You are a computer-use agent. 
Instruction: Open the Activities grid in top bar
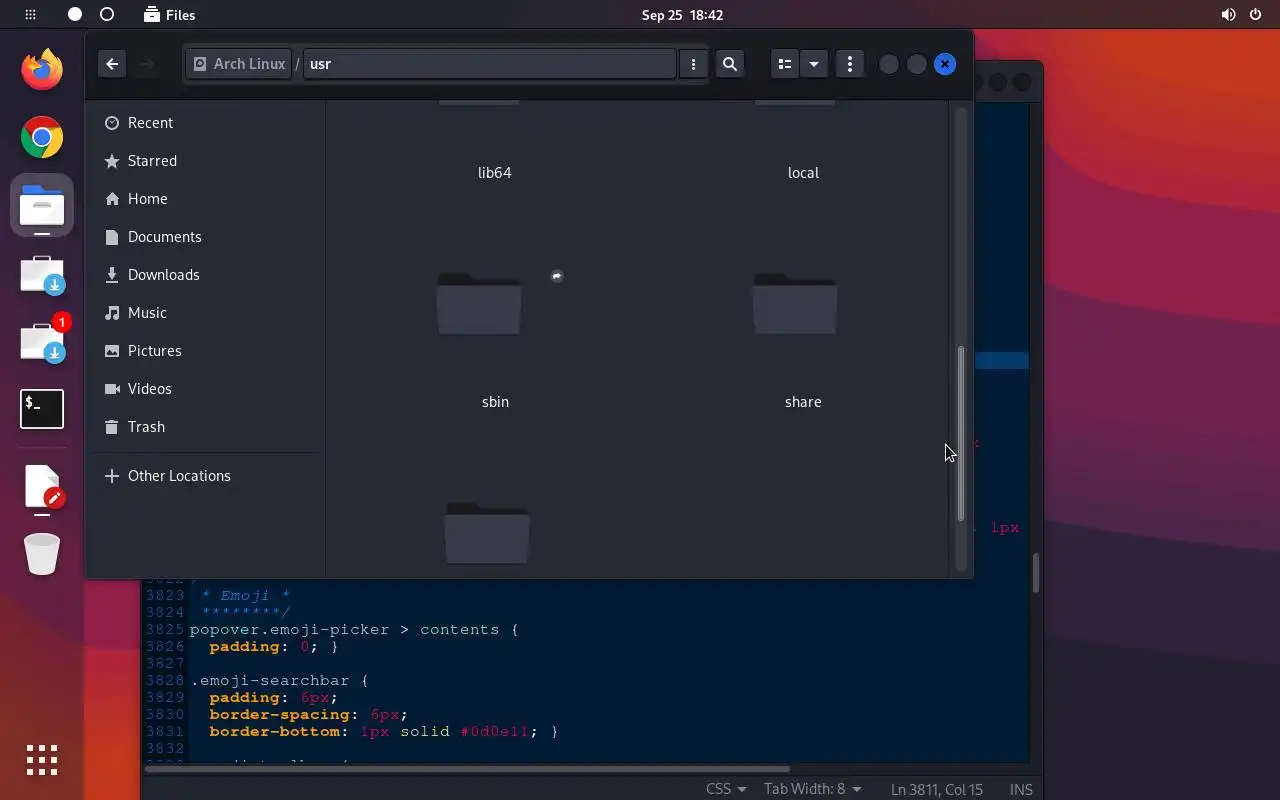tap(30, 15)
